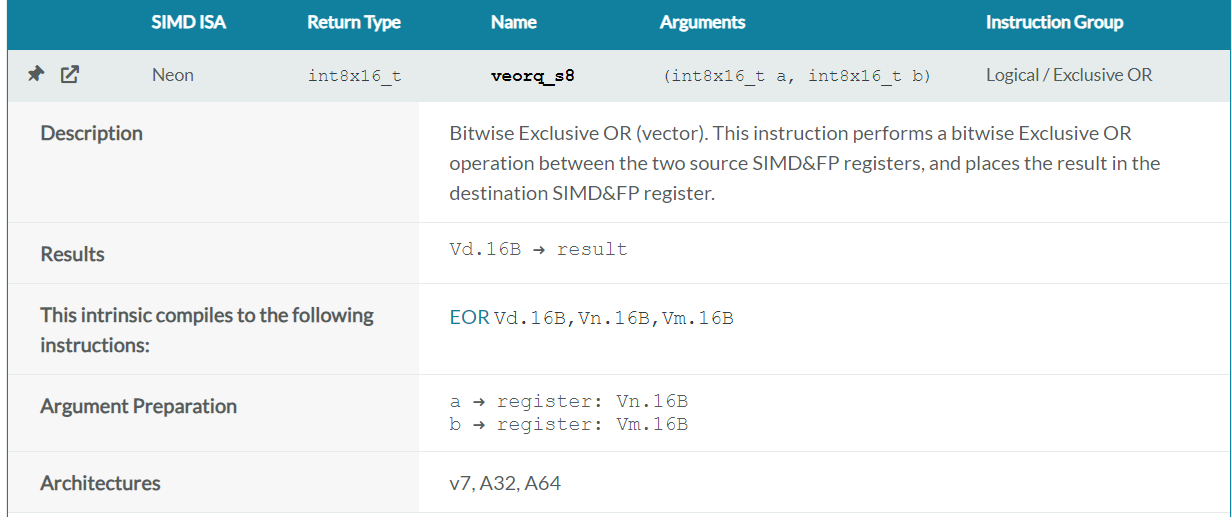Click the Return Type column header
Image resolution: width=1232 pixels, height=517 pixels.
pyautogui.click(x=354, y=22)
